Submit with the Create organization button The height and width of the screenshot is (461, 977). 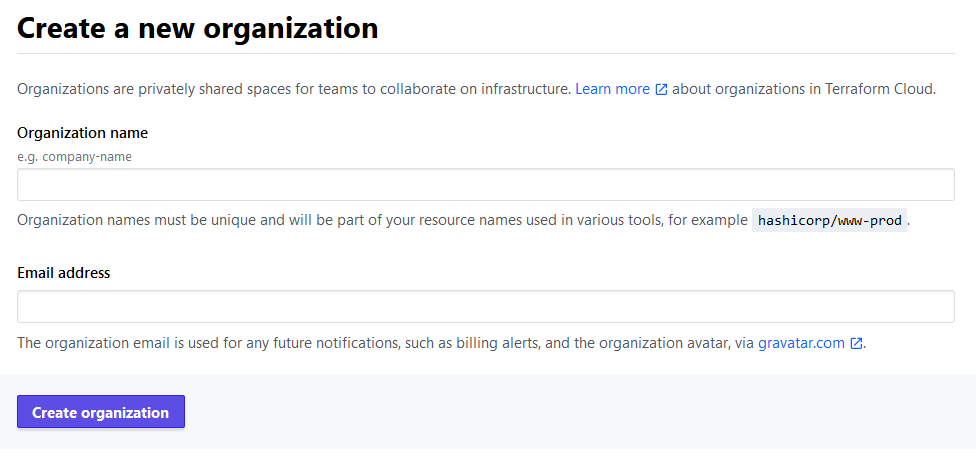(x=101, y=412)
